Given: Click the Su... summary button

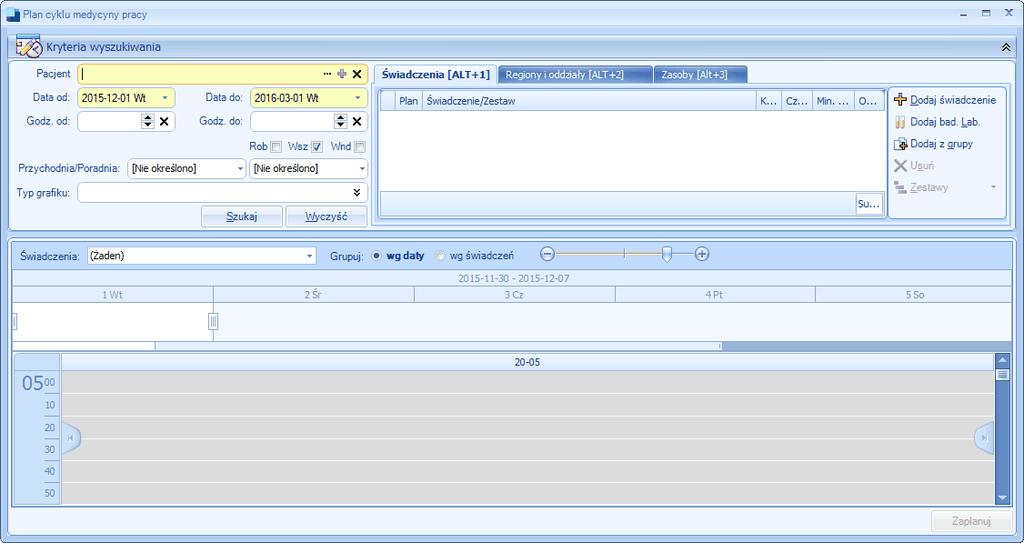Looking at the screenshot, I should coord(869,204).
